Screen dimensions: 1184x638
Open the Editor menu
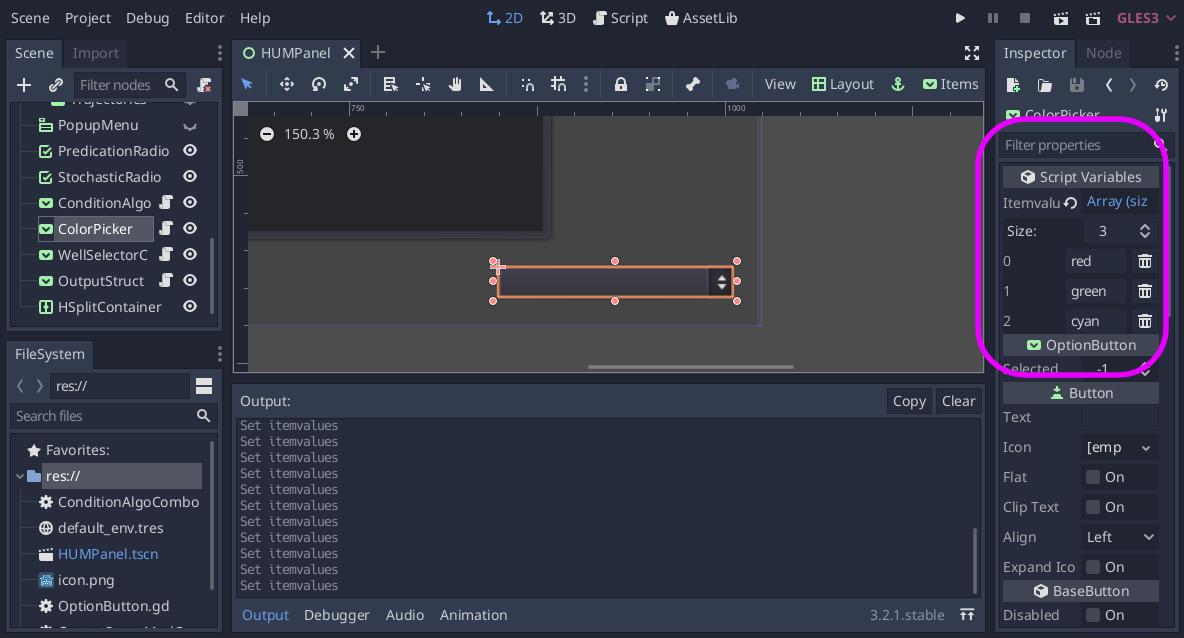[205, 18]
